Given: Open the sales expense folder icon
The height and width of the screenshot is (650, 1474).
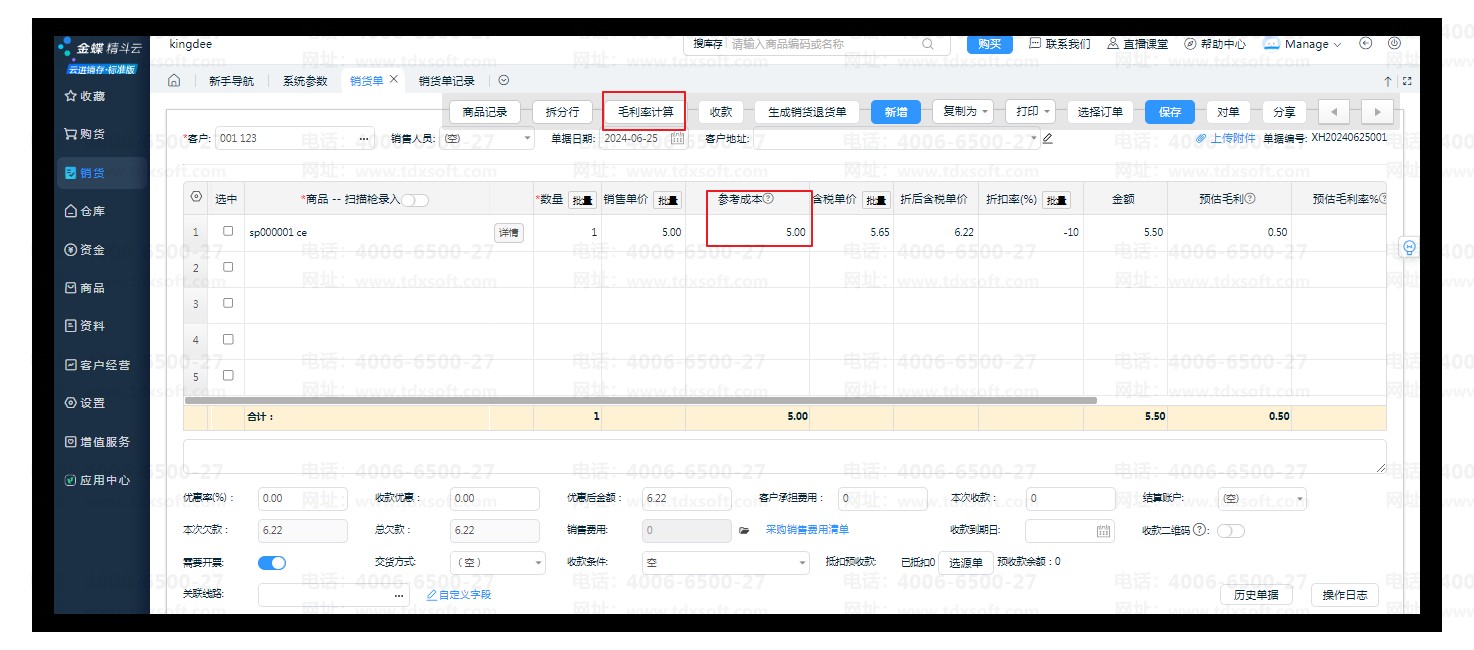Looking at the screenshot, I should 743,530.
